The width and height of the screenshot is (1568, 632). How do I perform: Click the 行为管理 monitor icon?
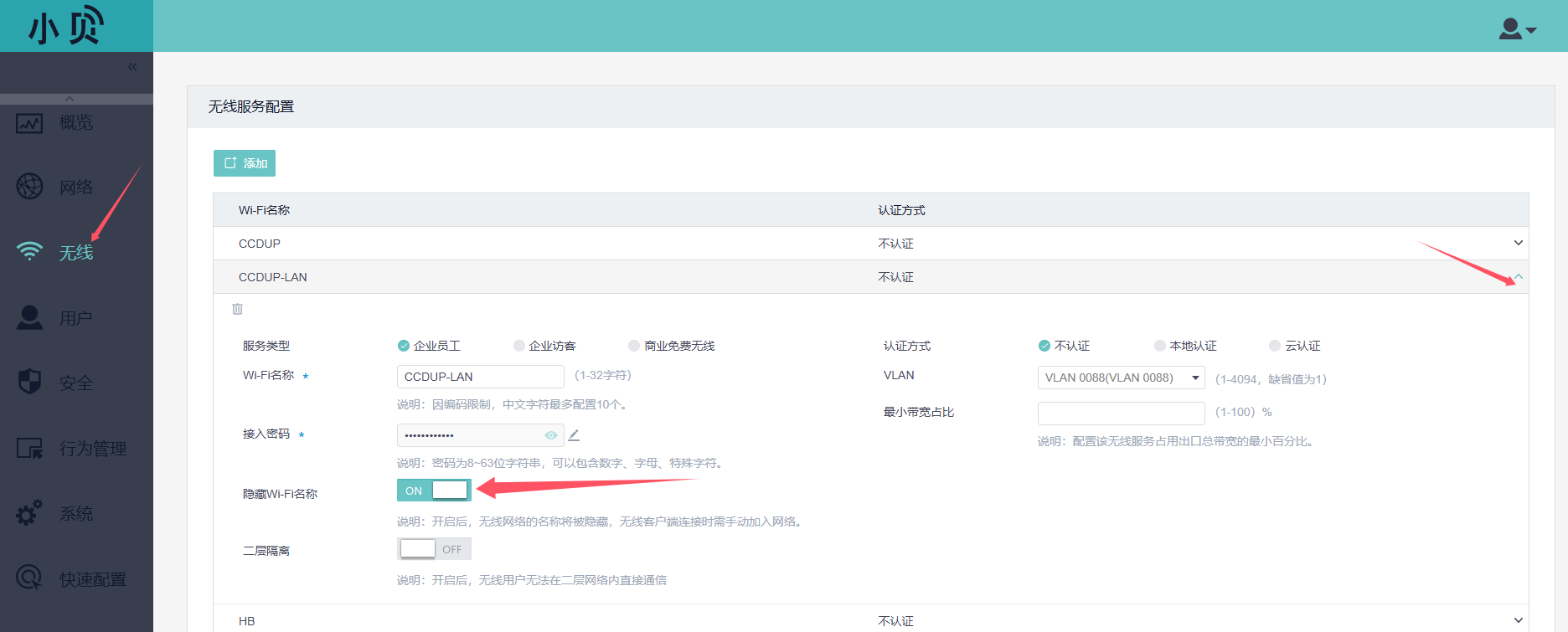pyautogui.click(x=29, y=448)
